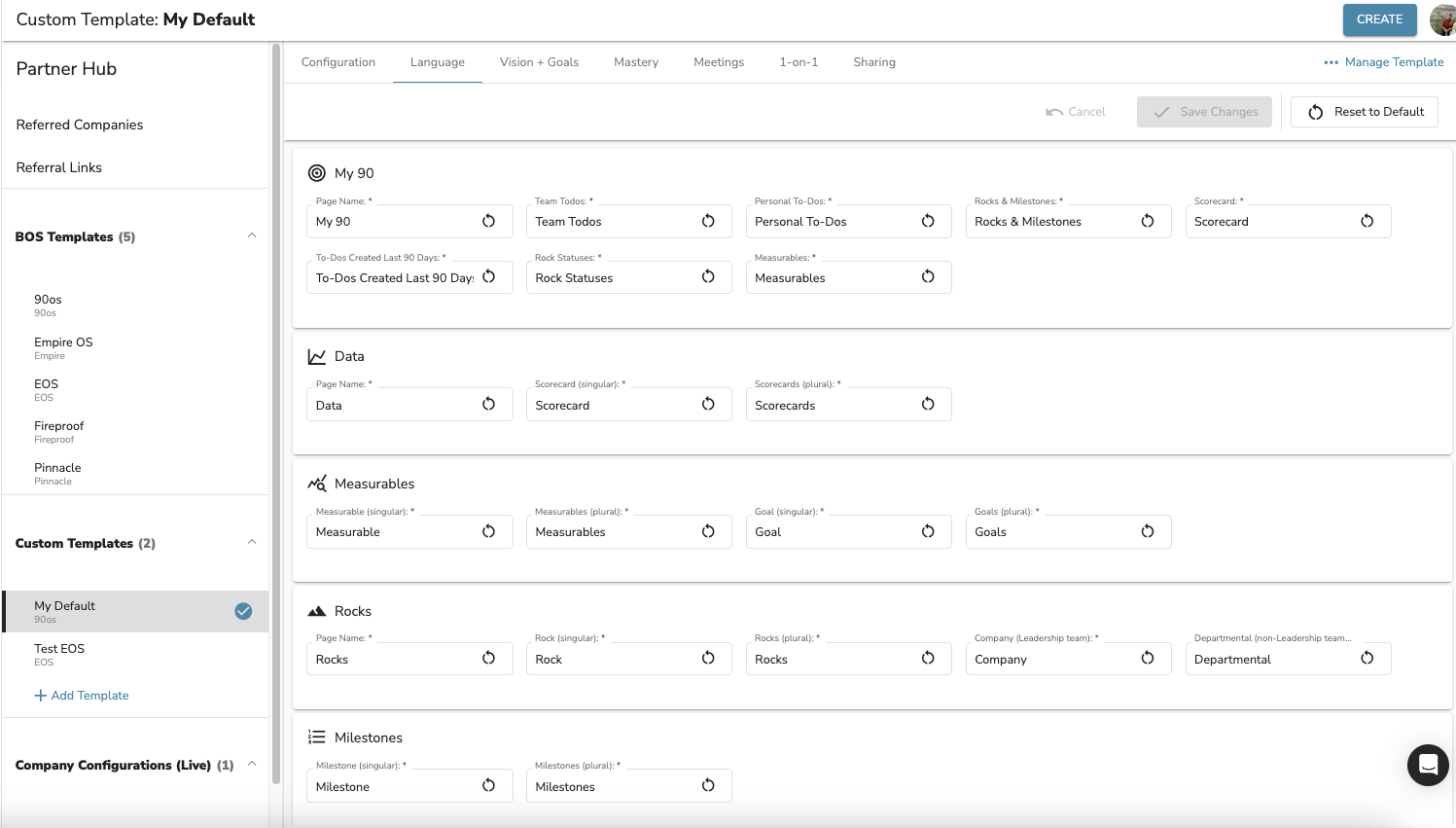Reset the Milestone (singular) field
Screen dimensions: 1456x828
click(489, 786)
